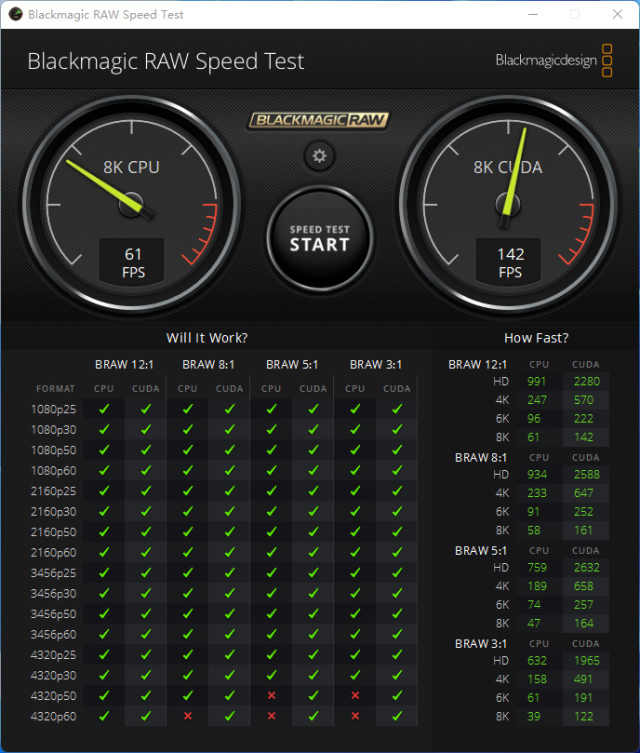Select the red X for 4320p50 BRAW 5:1 CPU
This screenshot has width=640, height=753.
tap(272, 695)
